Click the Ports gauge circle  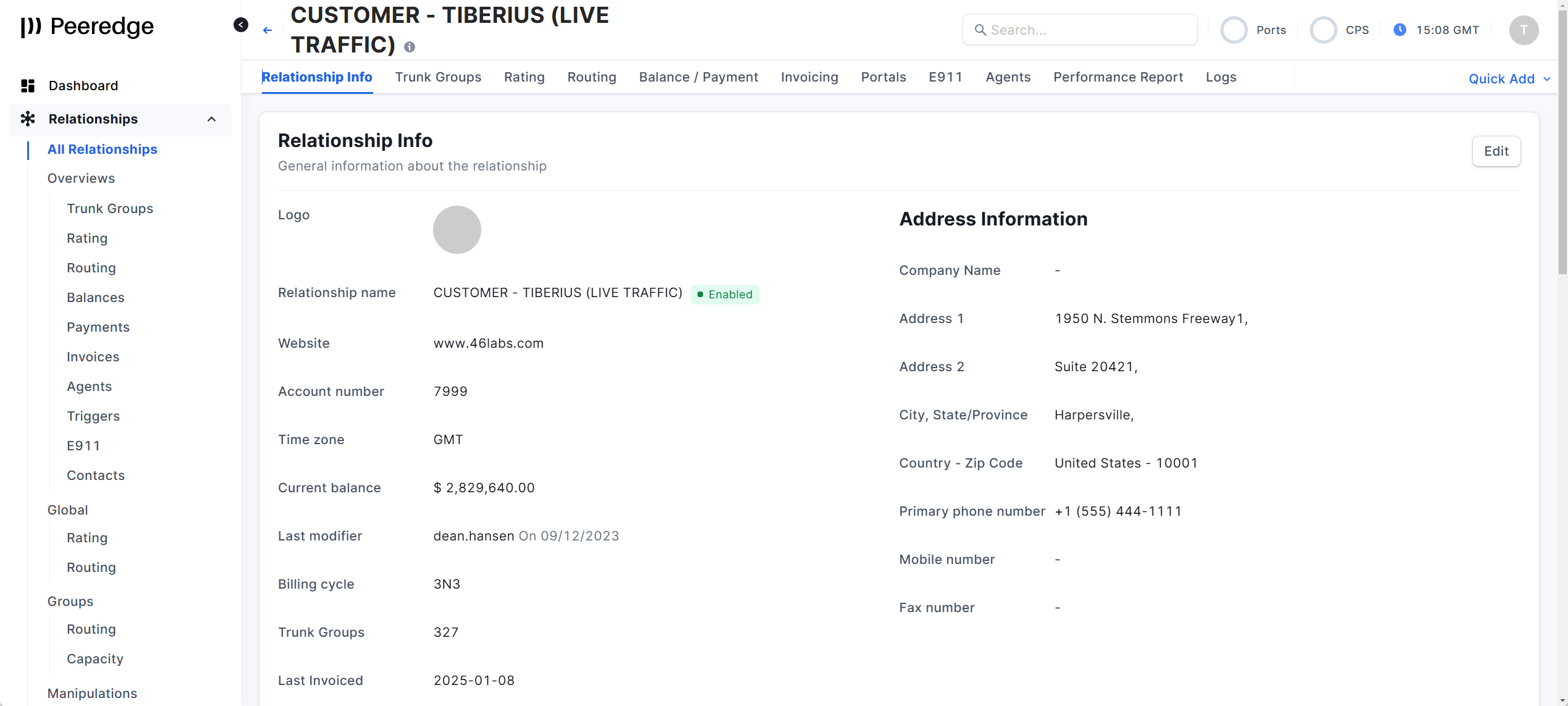point(1234,30)
